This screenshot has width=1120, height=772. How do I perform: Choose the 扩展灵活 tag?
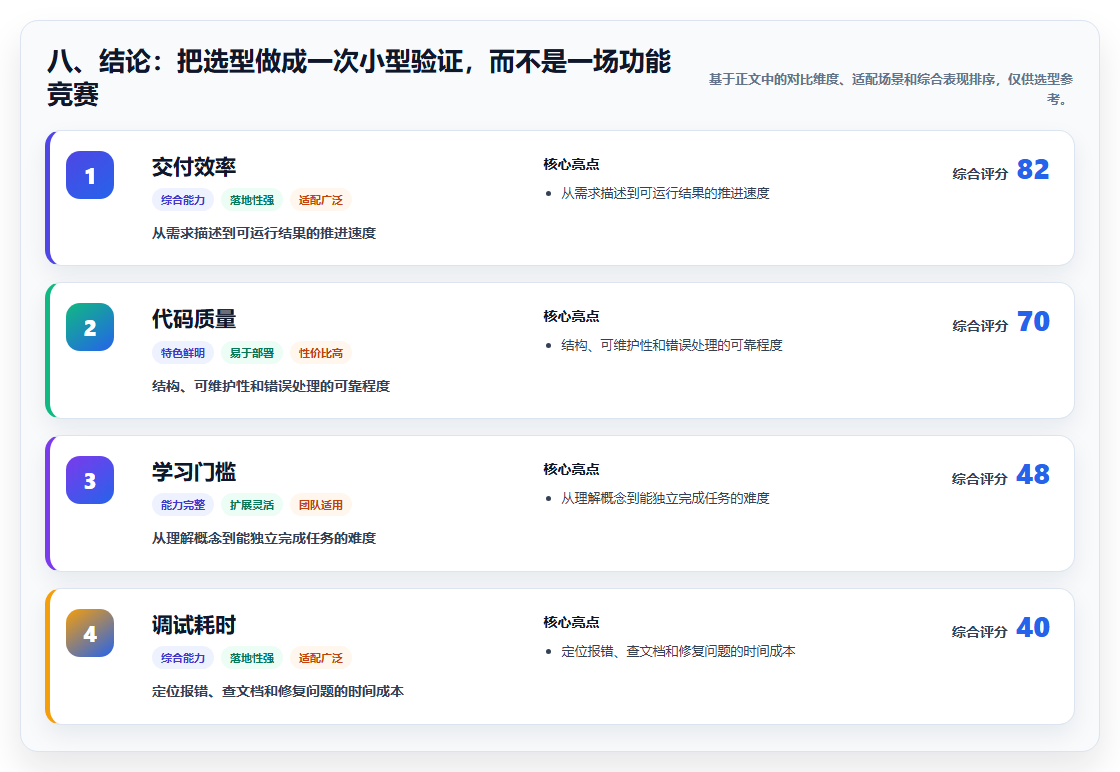point(252,505)
